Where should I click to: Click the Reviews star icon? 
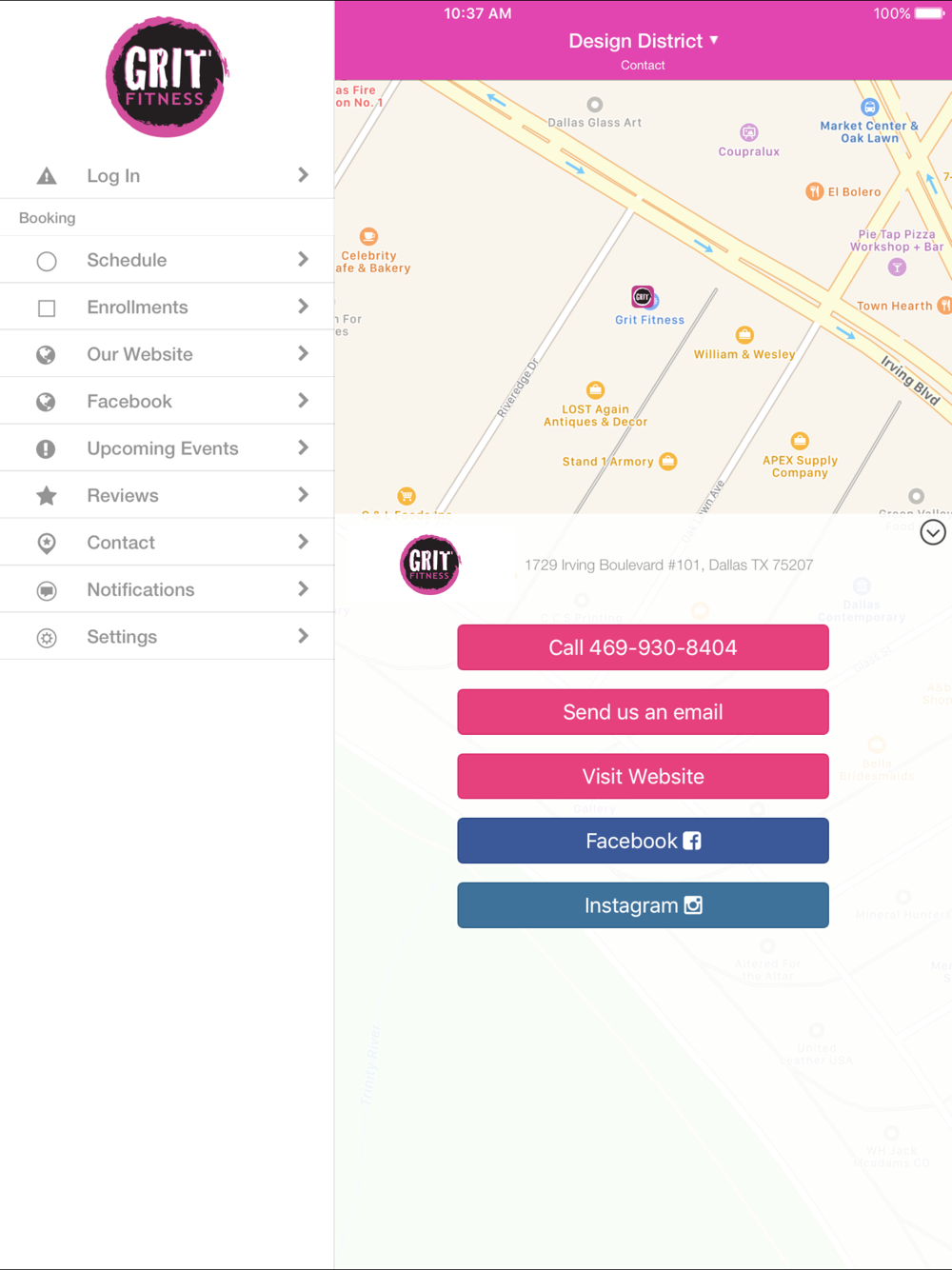[x=46, y=496]
